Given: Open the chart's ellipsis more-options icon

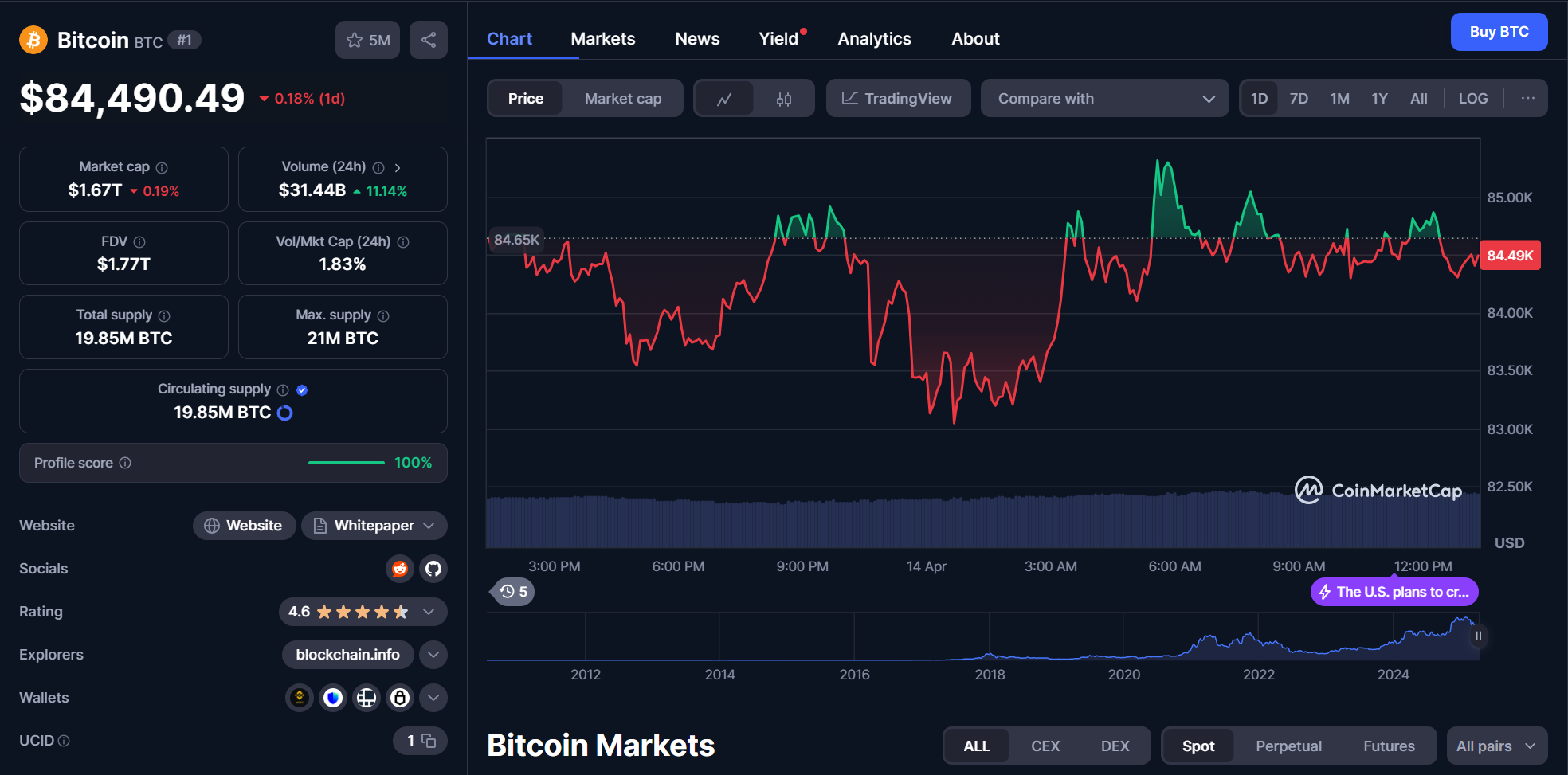Looking at the screenshot, I should (x=1527, y=98).
